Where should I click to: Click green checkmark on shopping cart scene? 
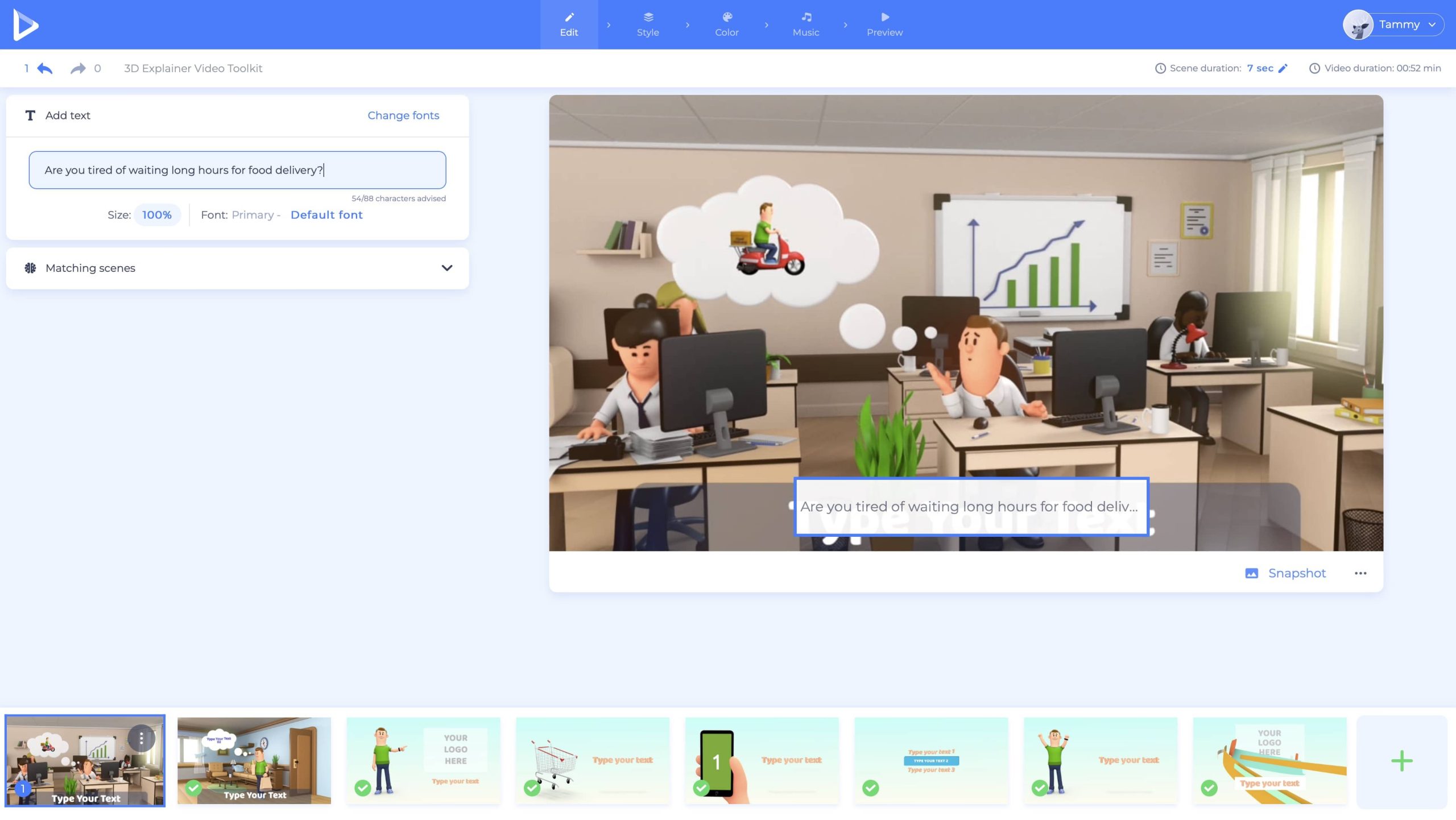[532, 788]
